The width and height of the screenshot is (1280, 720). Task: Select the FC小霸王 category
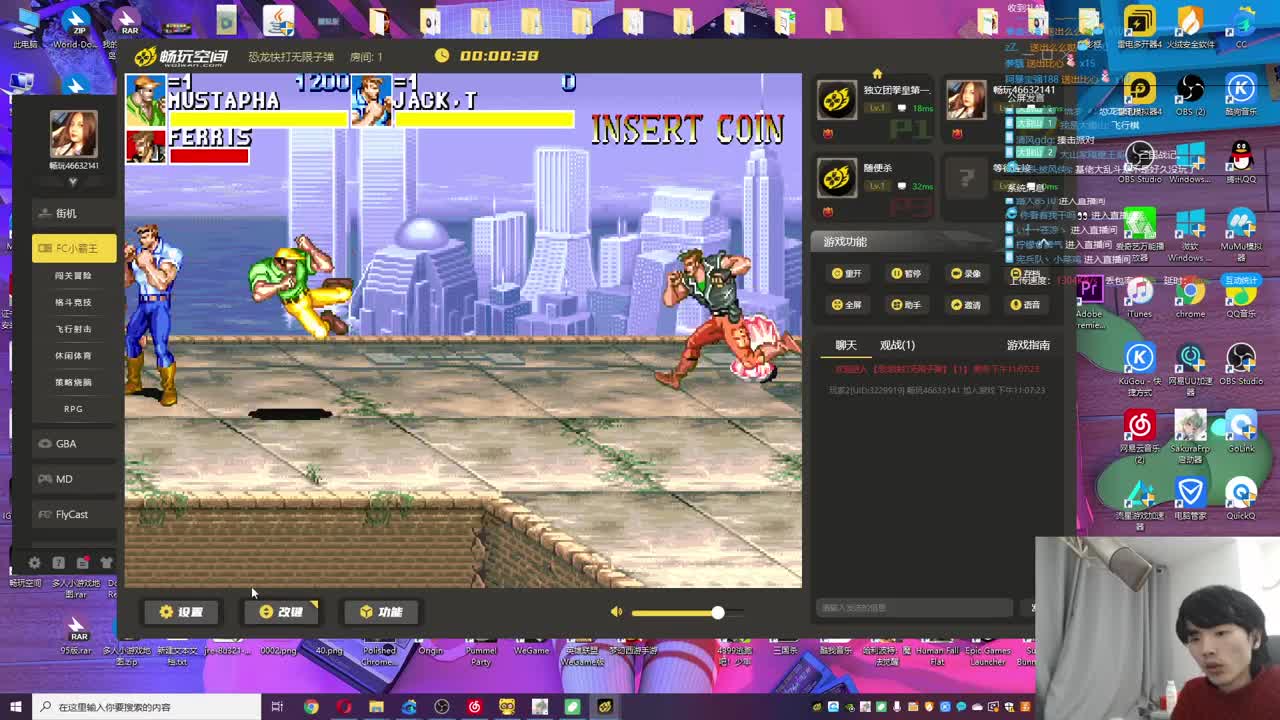[x=74, y=248]
